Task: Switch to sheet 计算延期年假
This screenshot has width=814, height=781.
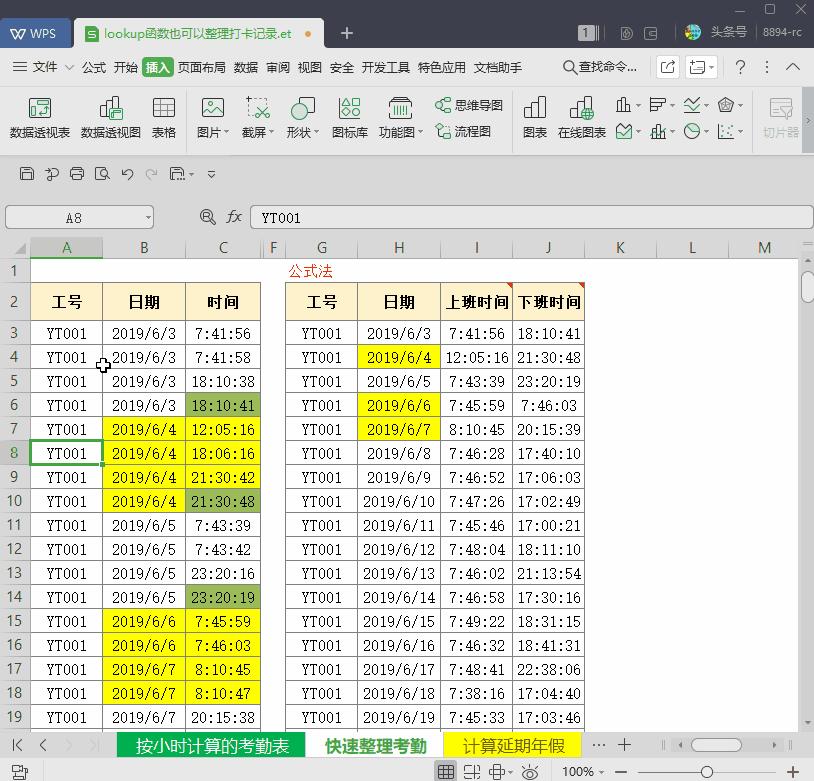Action: [x=513, y=746]
